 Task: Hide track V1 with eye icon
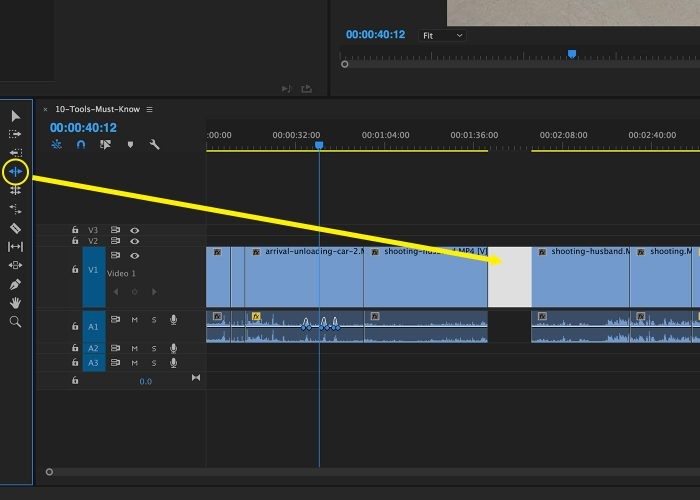pos(134,256)
